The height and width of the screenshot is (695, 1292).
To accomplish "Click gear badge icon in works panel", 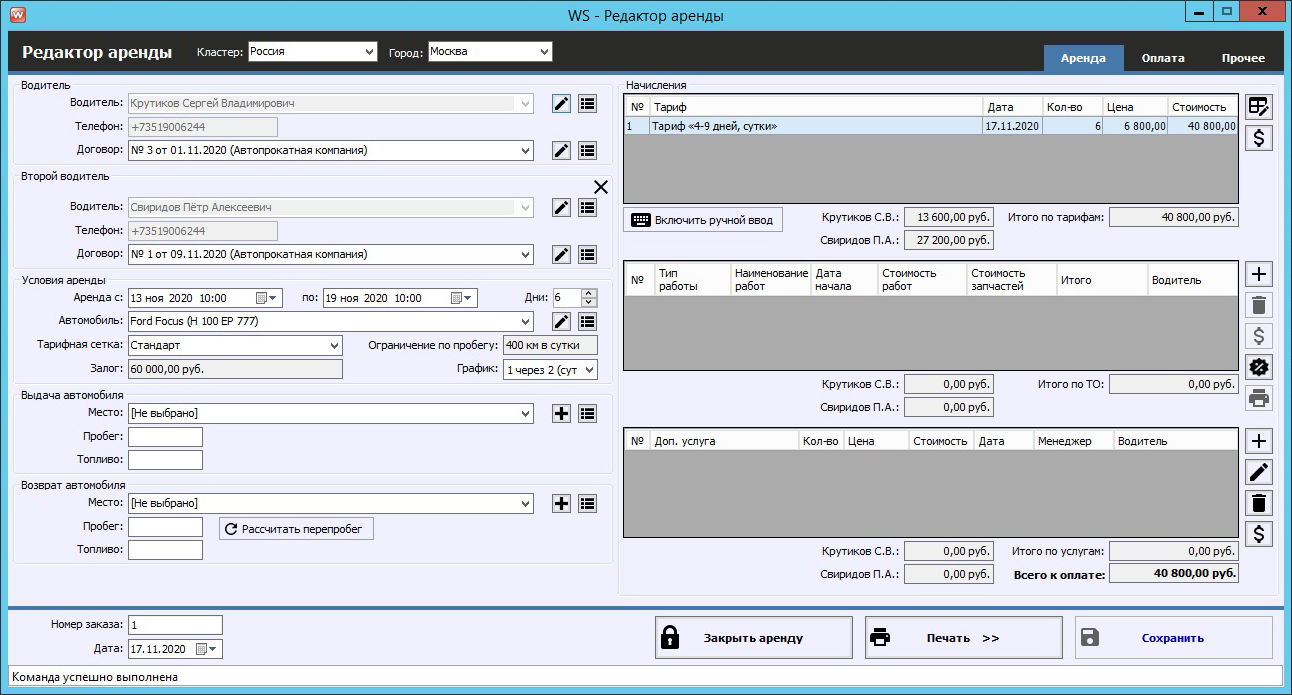I will 1259,367.
